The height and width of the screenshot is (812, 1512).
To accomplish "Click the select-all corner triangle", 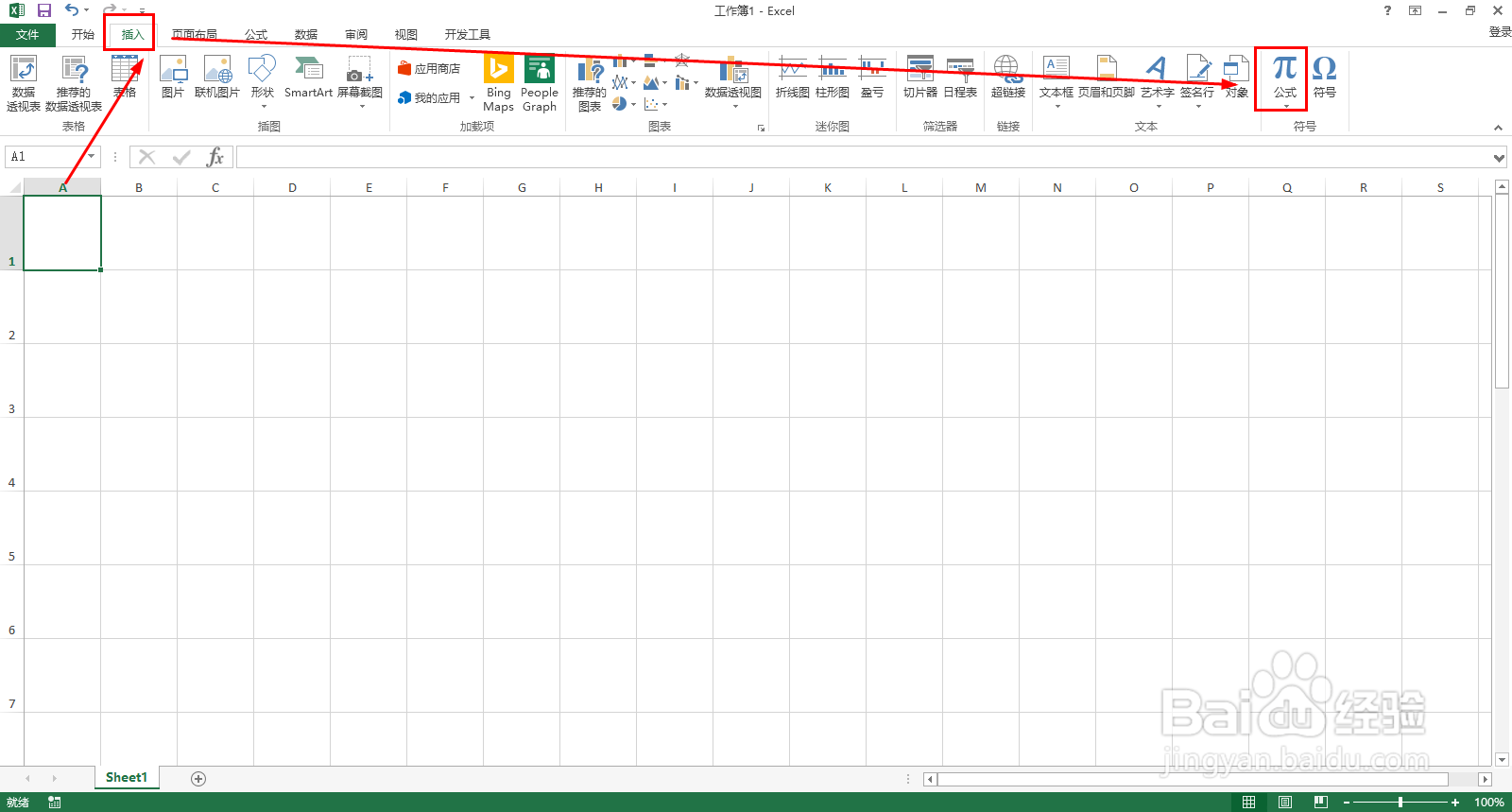I will coord(13,187).
